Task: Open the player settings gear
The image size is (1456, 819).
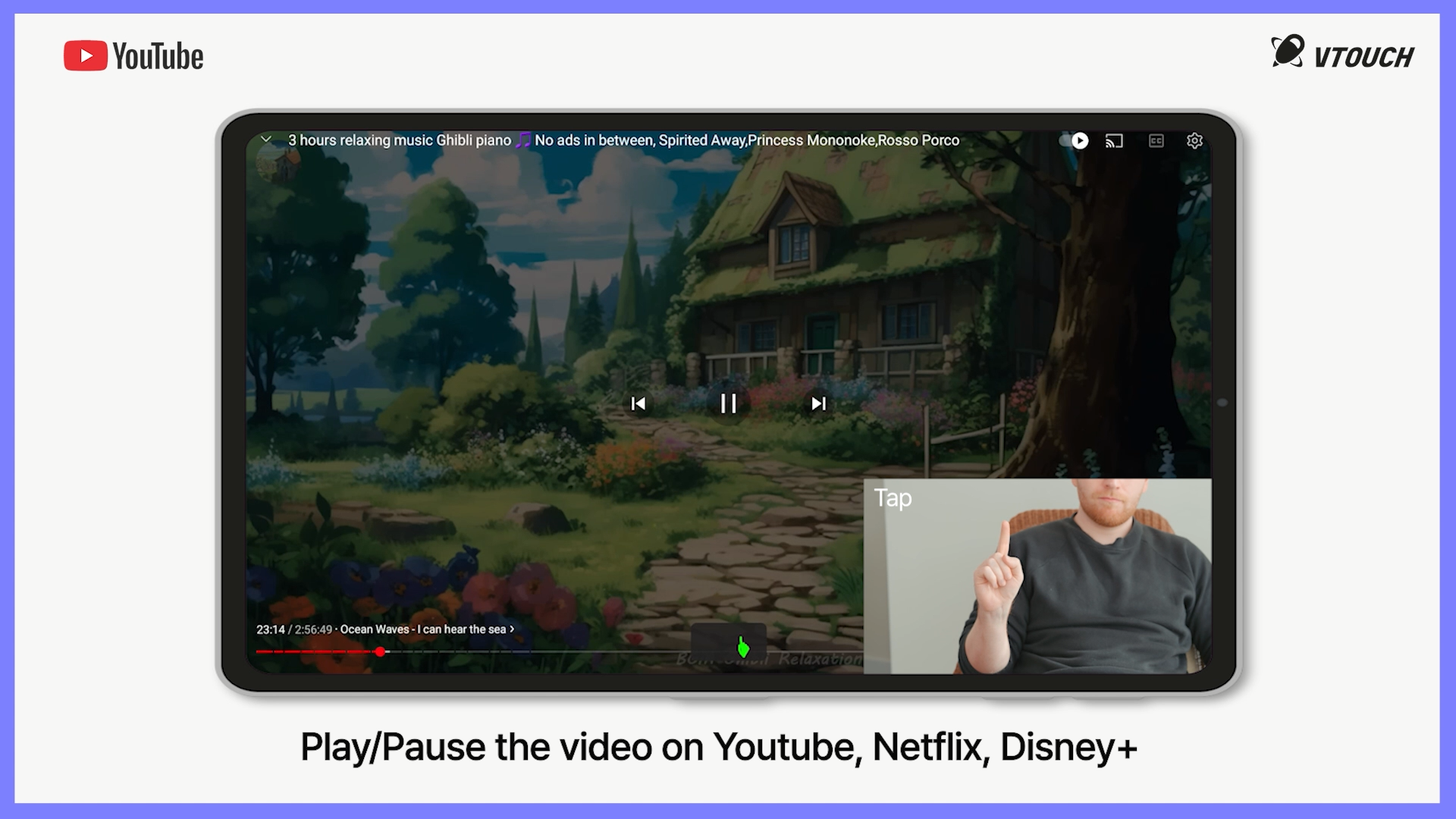Action: (x=1194, y=141)
